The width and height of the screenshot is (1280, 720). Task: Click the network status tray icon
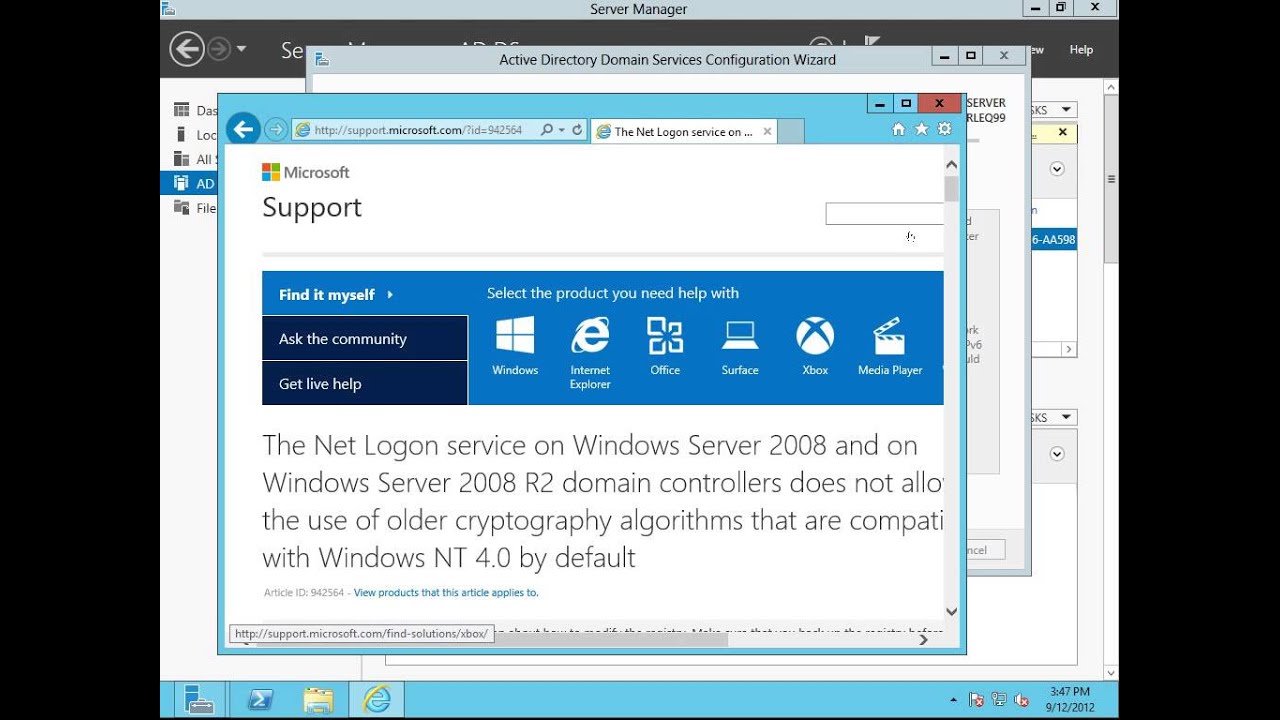(999, 700)
